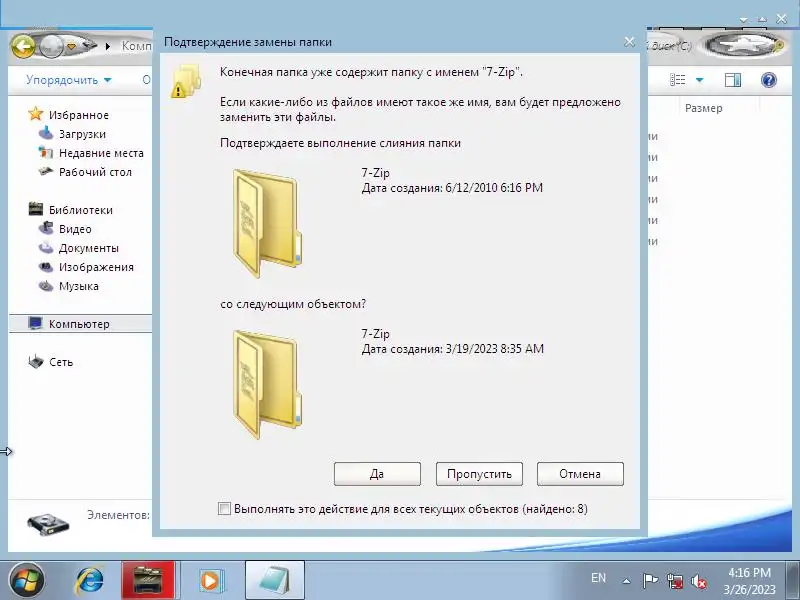Click the Размер column header
The width and height of the screenshot is (800, 600).
click(x=704, y=108)
